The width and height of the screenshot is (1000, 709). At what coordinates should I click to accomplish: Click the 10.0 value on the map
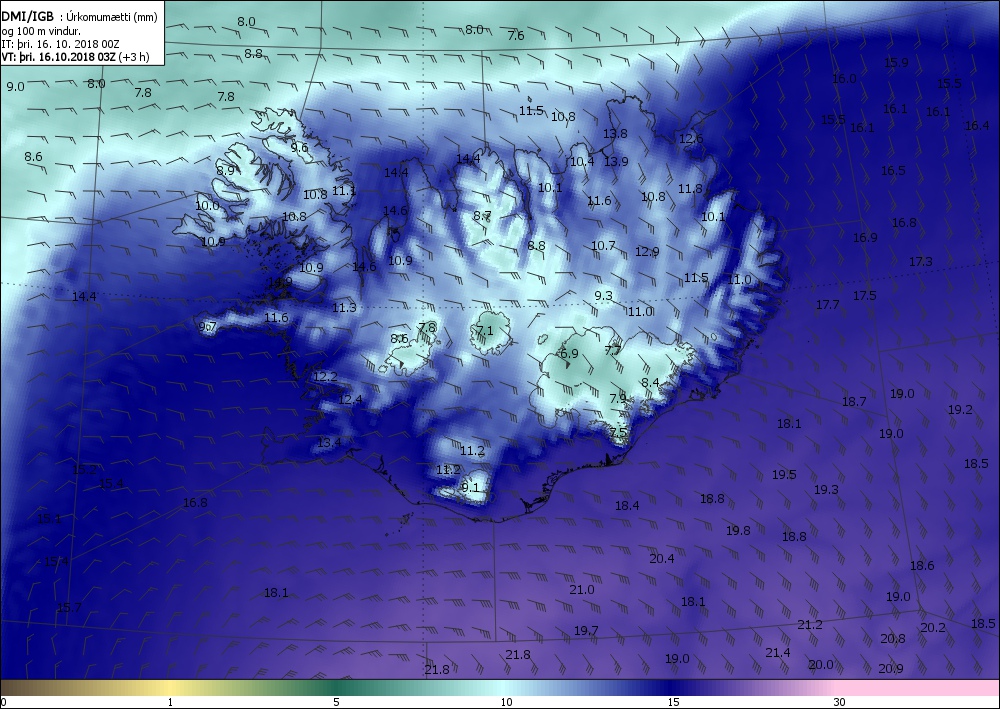pos(207,205)
